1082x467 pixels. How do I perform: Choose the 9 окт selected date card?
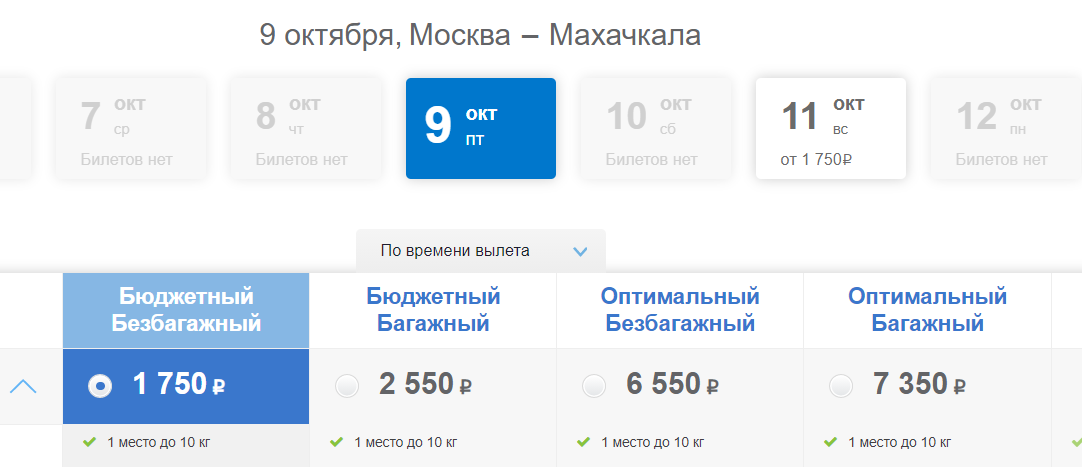click(481, 128)
